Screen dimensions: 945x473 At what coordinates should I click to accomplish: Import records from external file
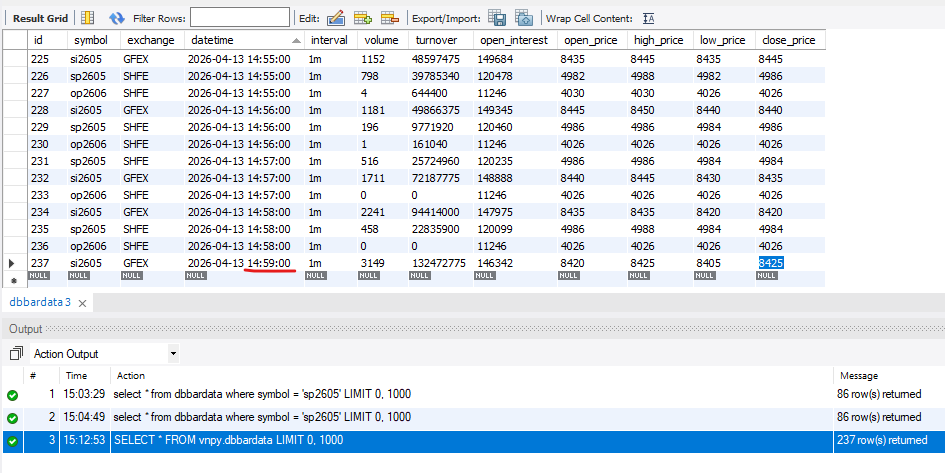click(x=524, y=18)
